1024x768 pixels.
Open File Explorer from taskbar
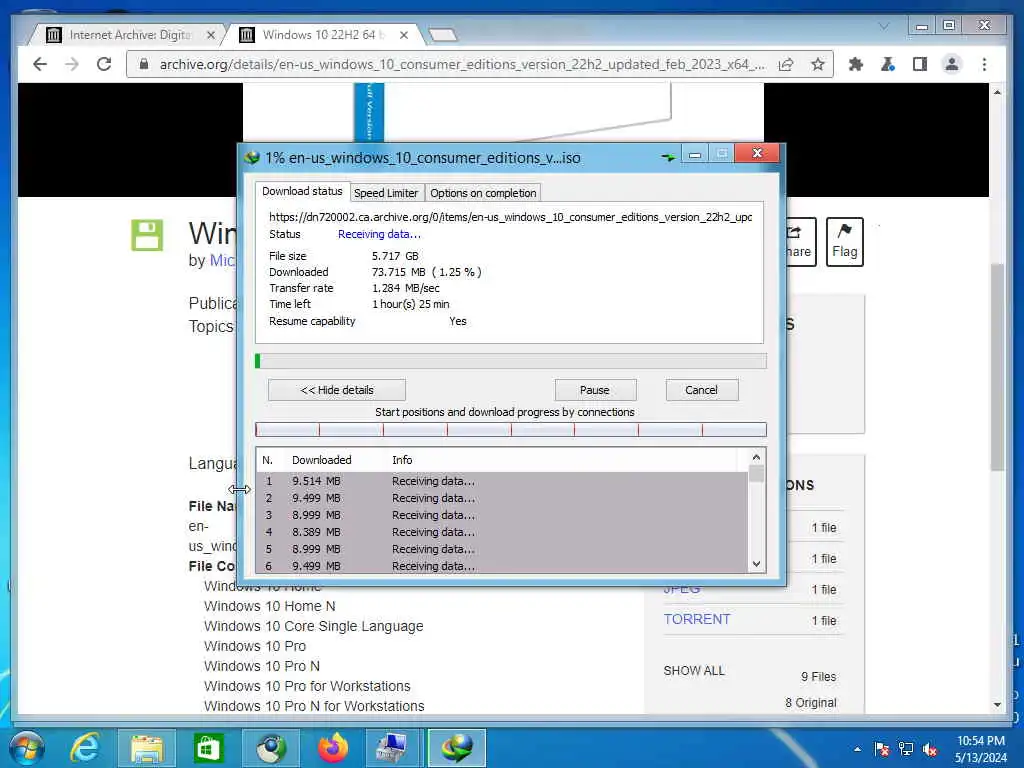146,748
